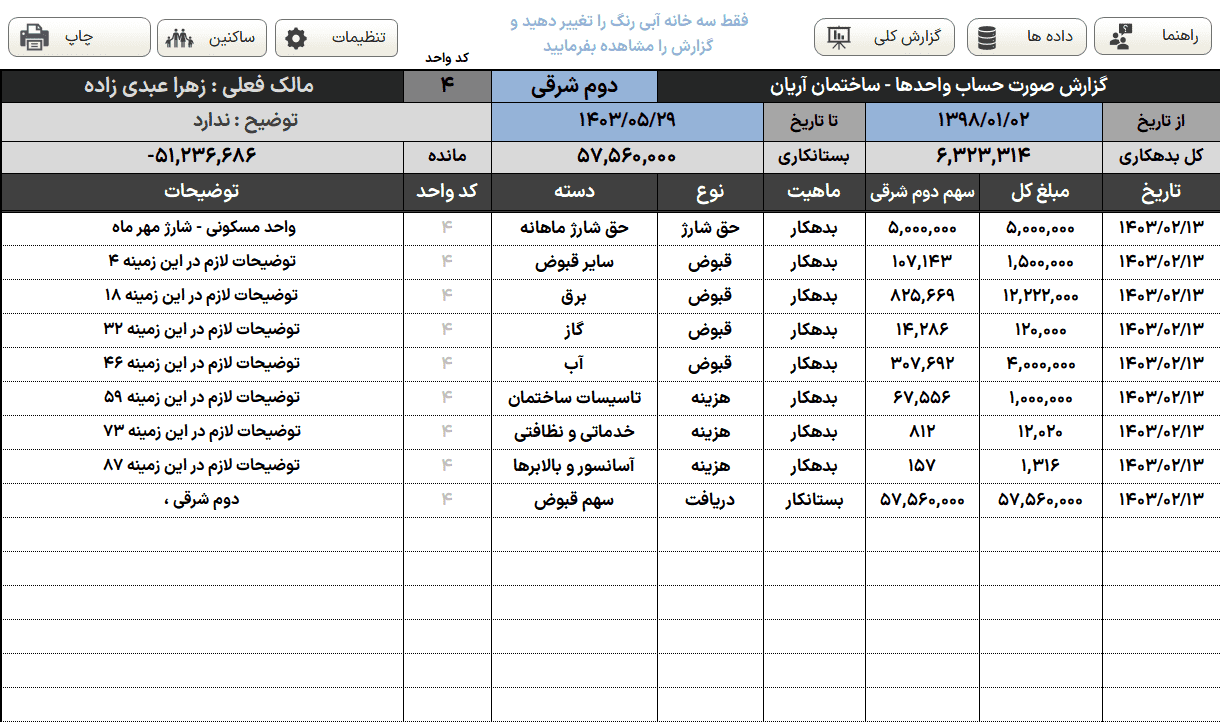The height and width of the screenshot is (722, 1221).
Task: Click description واحد مسکونی - شارژ مهر ماه
Action: [202, 228]
